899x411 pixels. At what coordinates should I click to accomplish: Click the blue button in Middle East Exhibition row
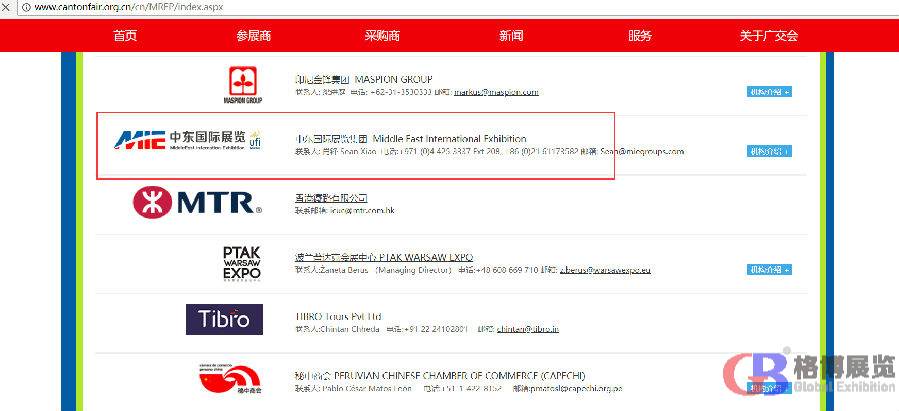coord(769,152)
